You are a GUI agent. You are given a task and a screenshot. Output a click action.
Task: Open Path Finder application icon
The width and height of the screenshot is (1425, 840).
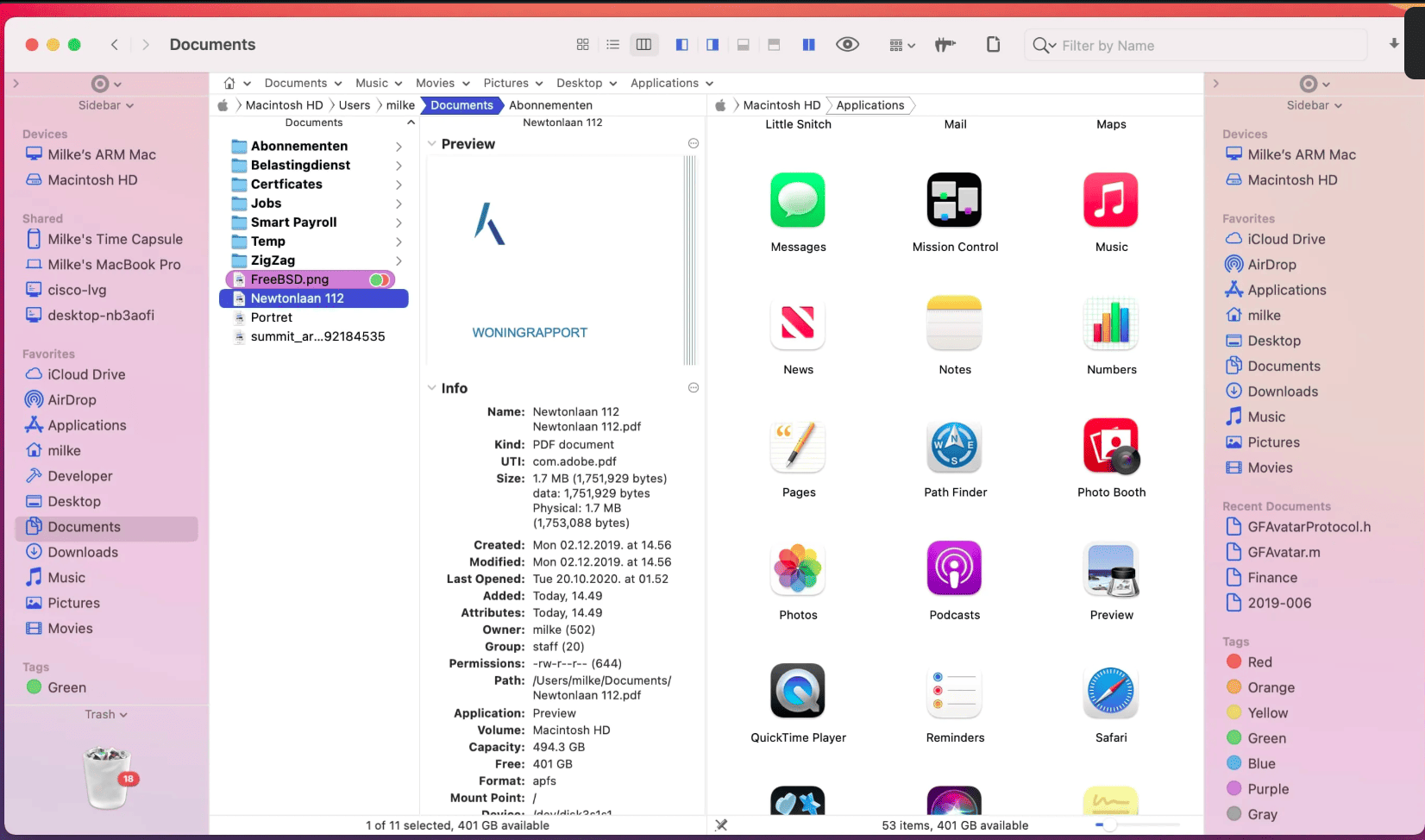coord(955,445)
